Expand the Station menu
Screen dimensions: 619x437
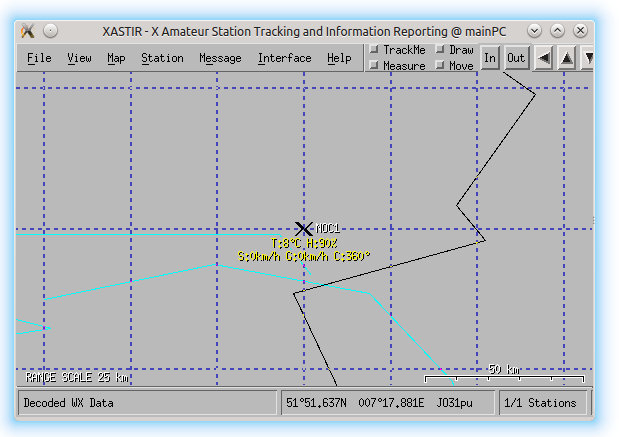(x=162, y=58)
